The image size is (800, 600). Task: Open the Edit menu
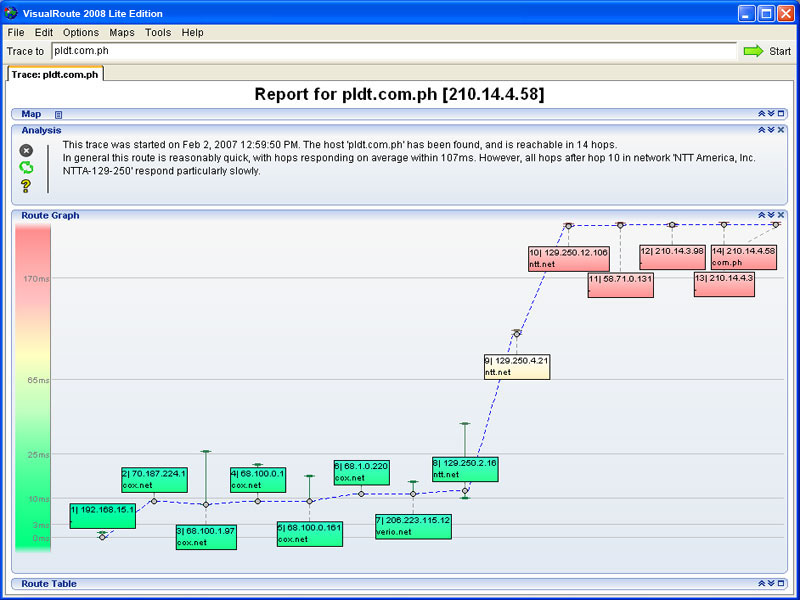click(x=44, y=33)
